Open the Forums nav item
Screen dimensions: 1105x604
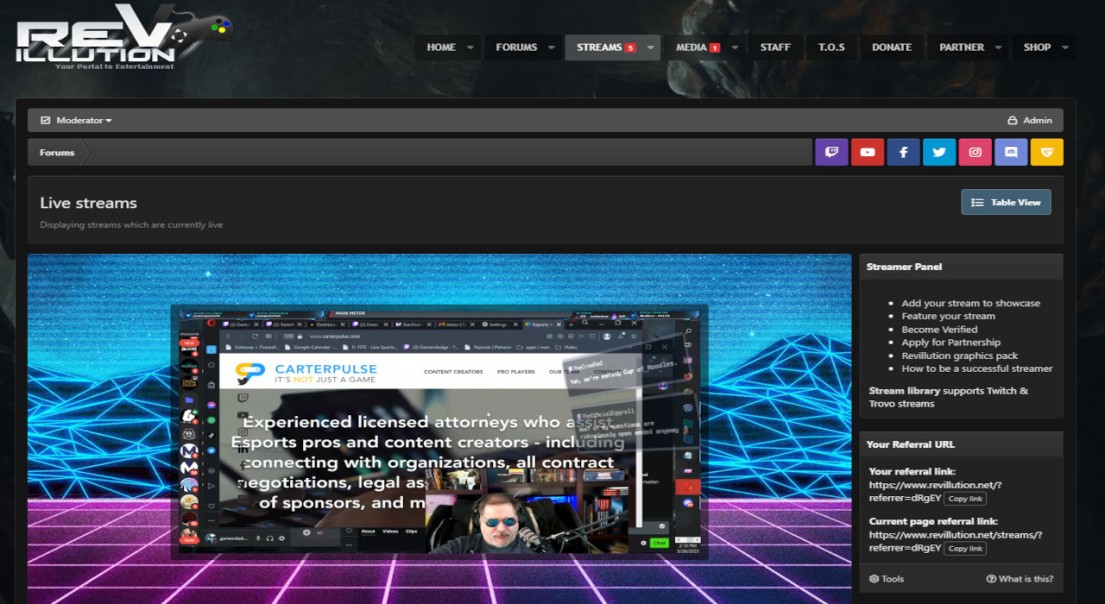click(x=516, y=48)
